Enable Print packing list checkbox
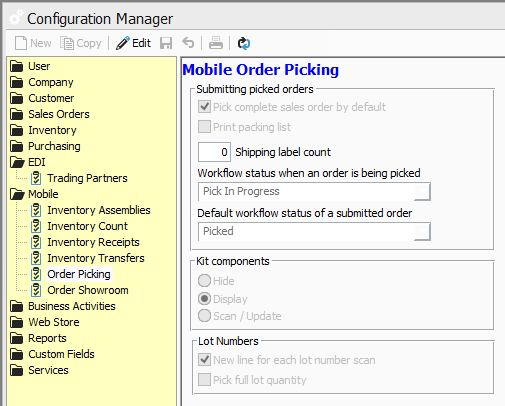The width and height of the screenshot is (505, 406). [x=204, y=127]
